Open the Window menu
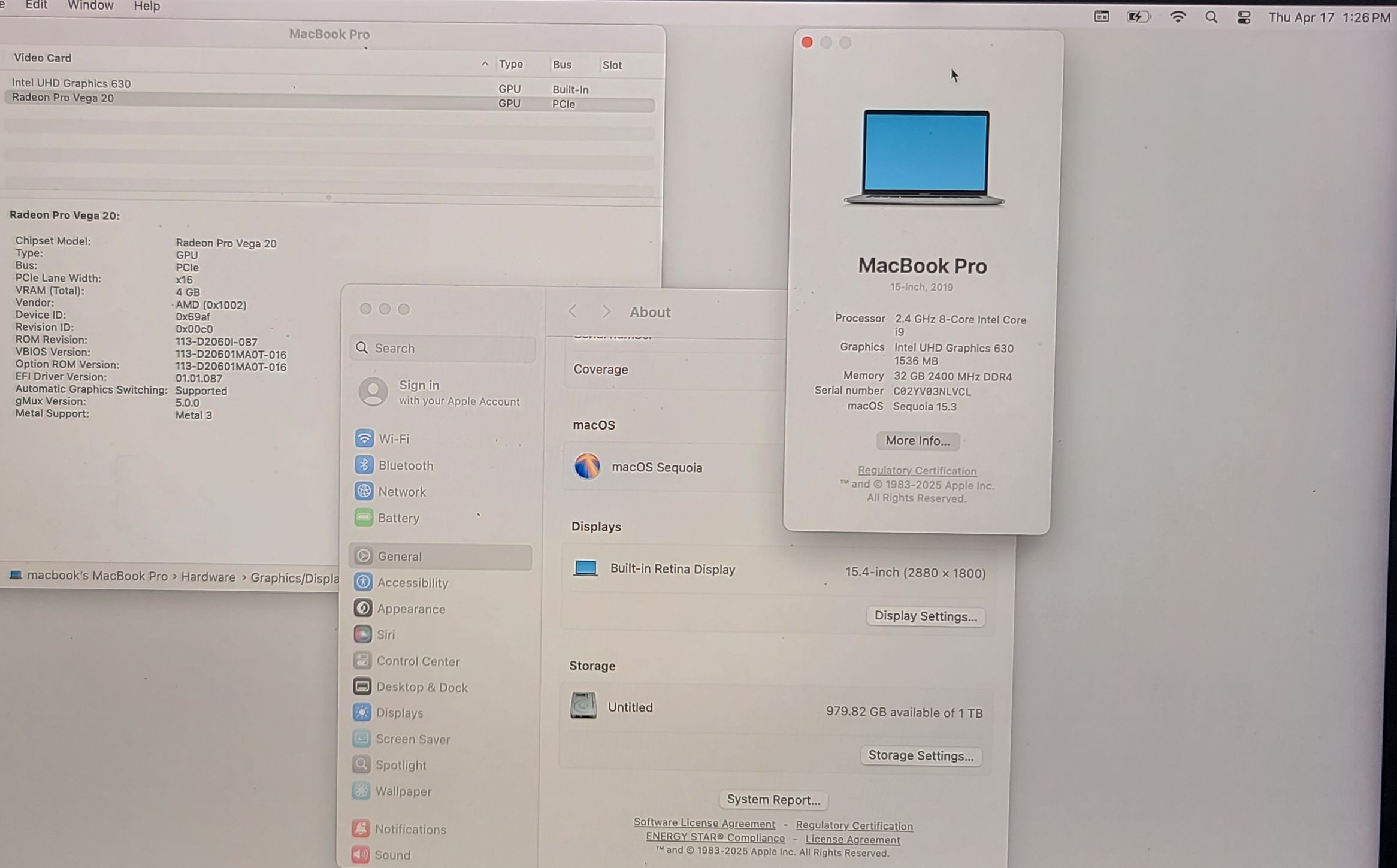 90,6
